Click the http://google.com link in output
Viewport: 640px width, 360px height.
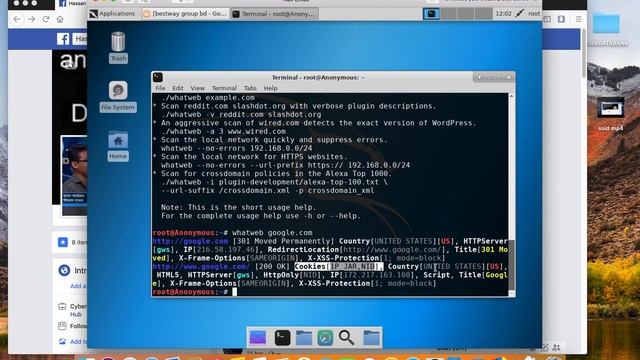pos(190,241)
